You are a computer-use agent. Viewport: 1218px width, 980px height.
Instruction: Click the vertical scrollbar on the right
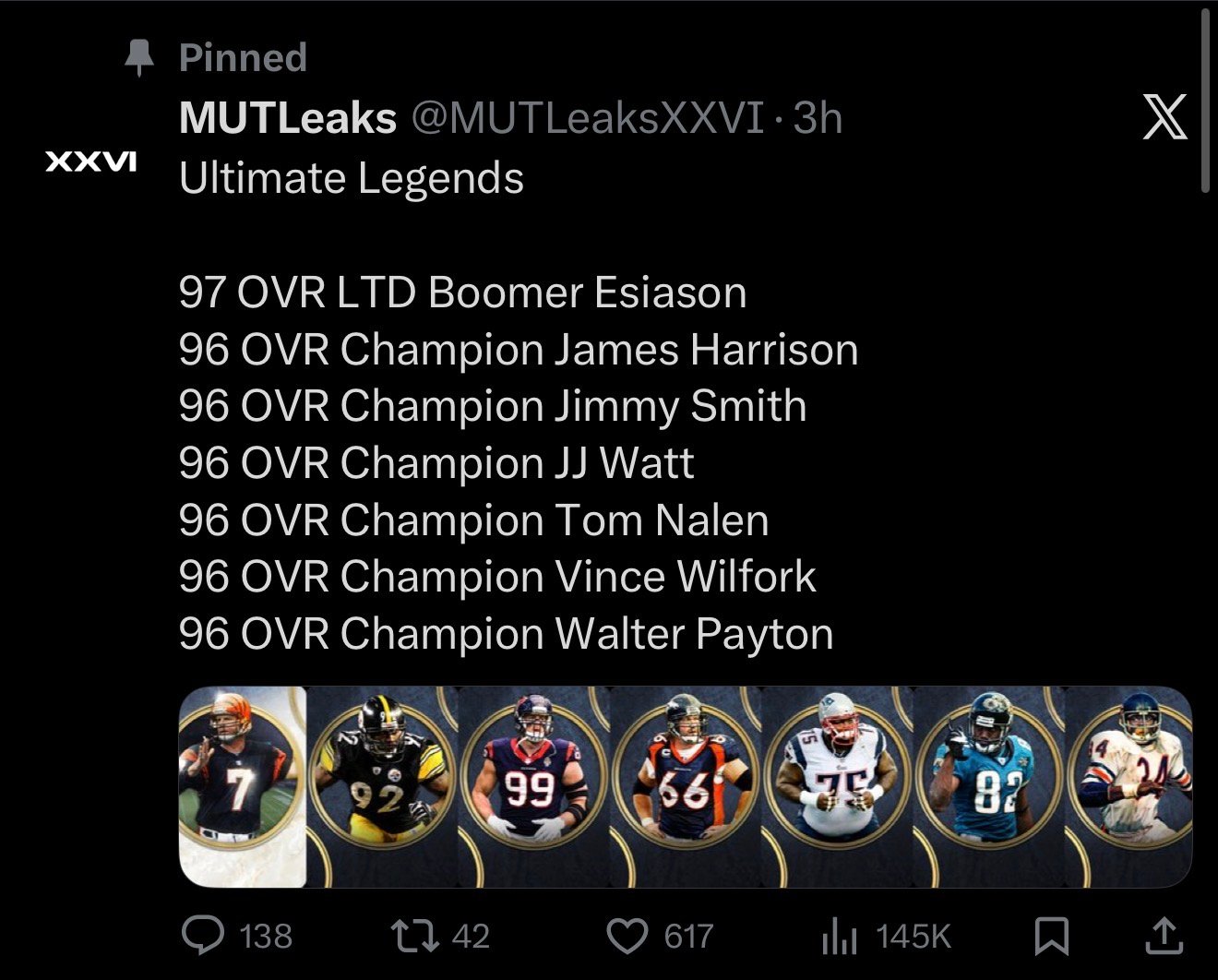[x=1206, y=102]
